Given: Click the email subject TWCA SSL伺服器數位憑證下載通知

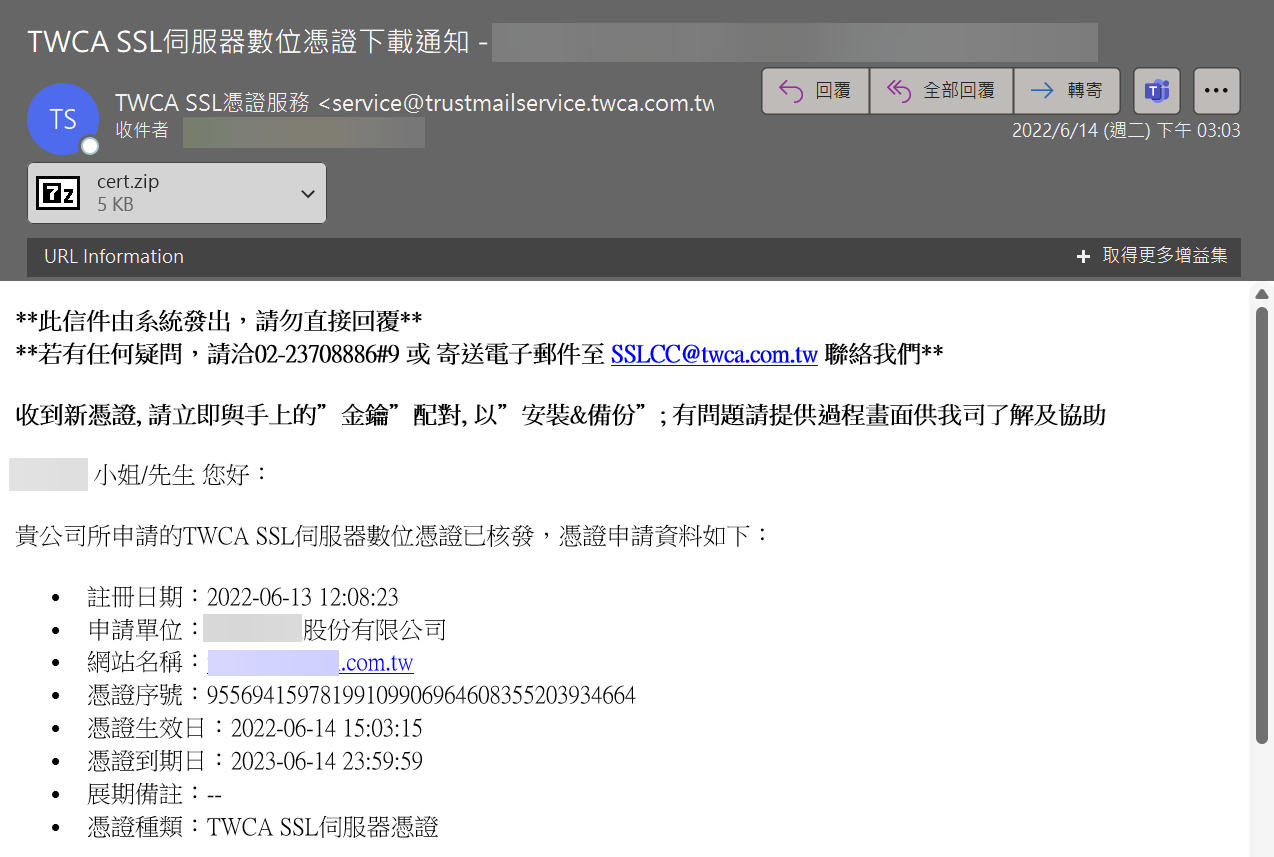Looking at the screenshot, I should coord(248,42).
